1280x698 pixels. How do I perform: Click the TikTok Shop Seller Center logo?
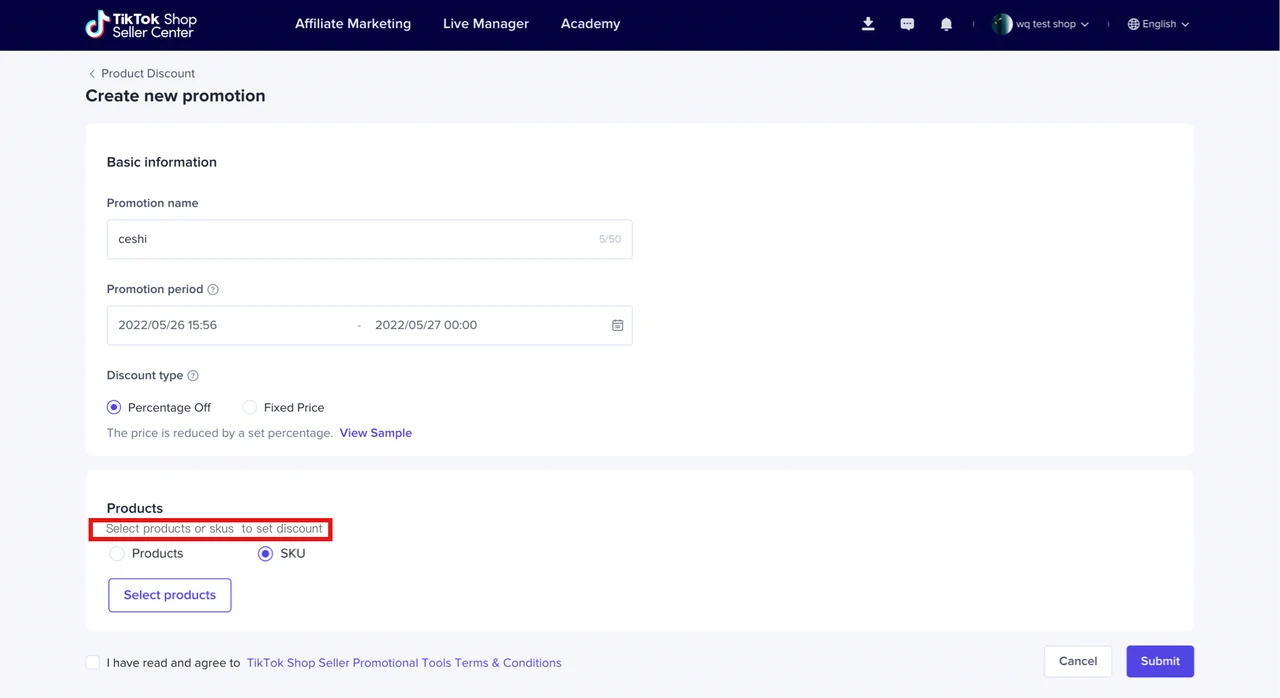click(x=141, y=25)
